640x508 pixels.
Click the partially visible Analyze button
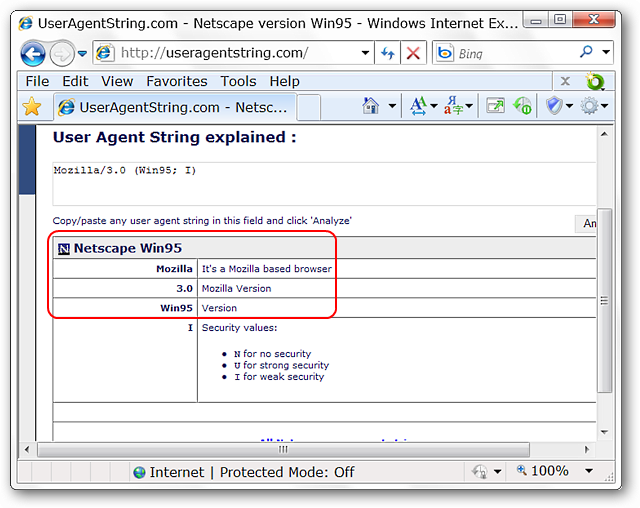(x=586, y=224)
